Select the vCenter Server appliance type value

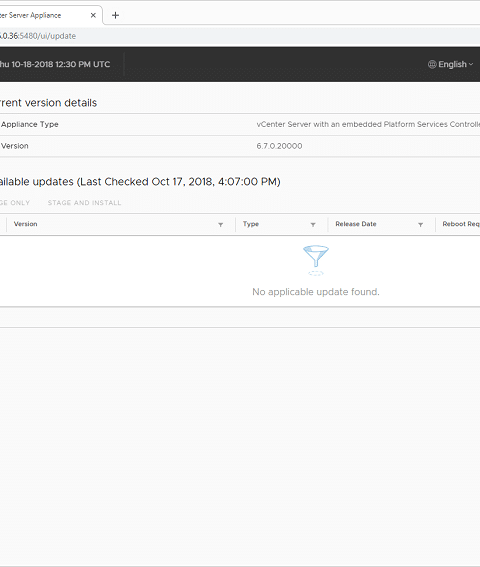coord(368,124)
